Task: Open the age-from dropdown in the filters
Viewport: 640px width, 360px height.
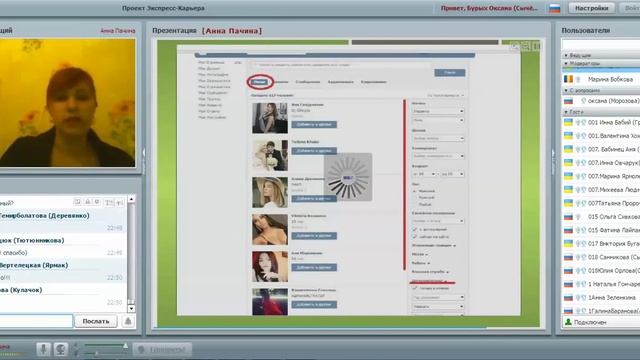Action: click(424, 174)
